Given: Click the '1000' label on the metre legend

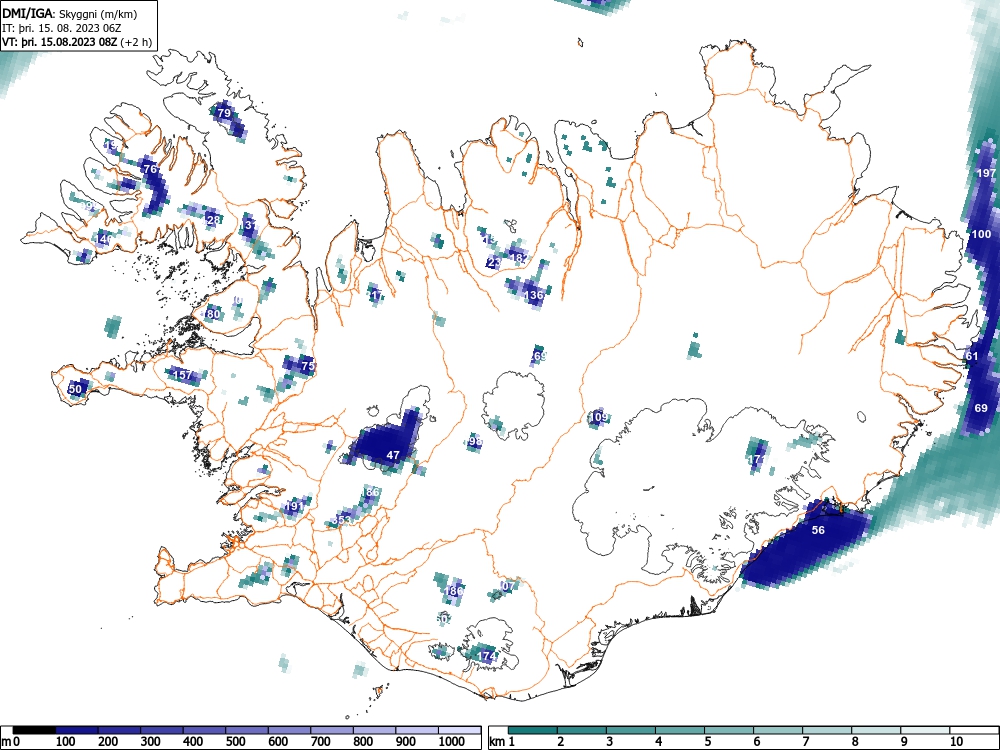Looking at the screenshot, I should 452,741.
